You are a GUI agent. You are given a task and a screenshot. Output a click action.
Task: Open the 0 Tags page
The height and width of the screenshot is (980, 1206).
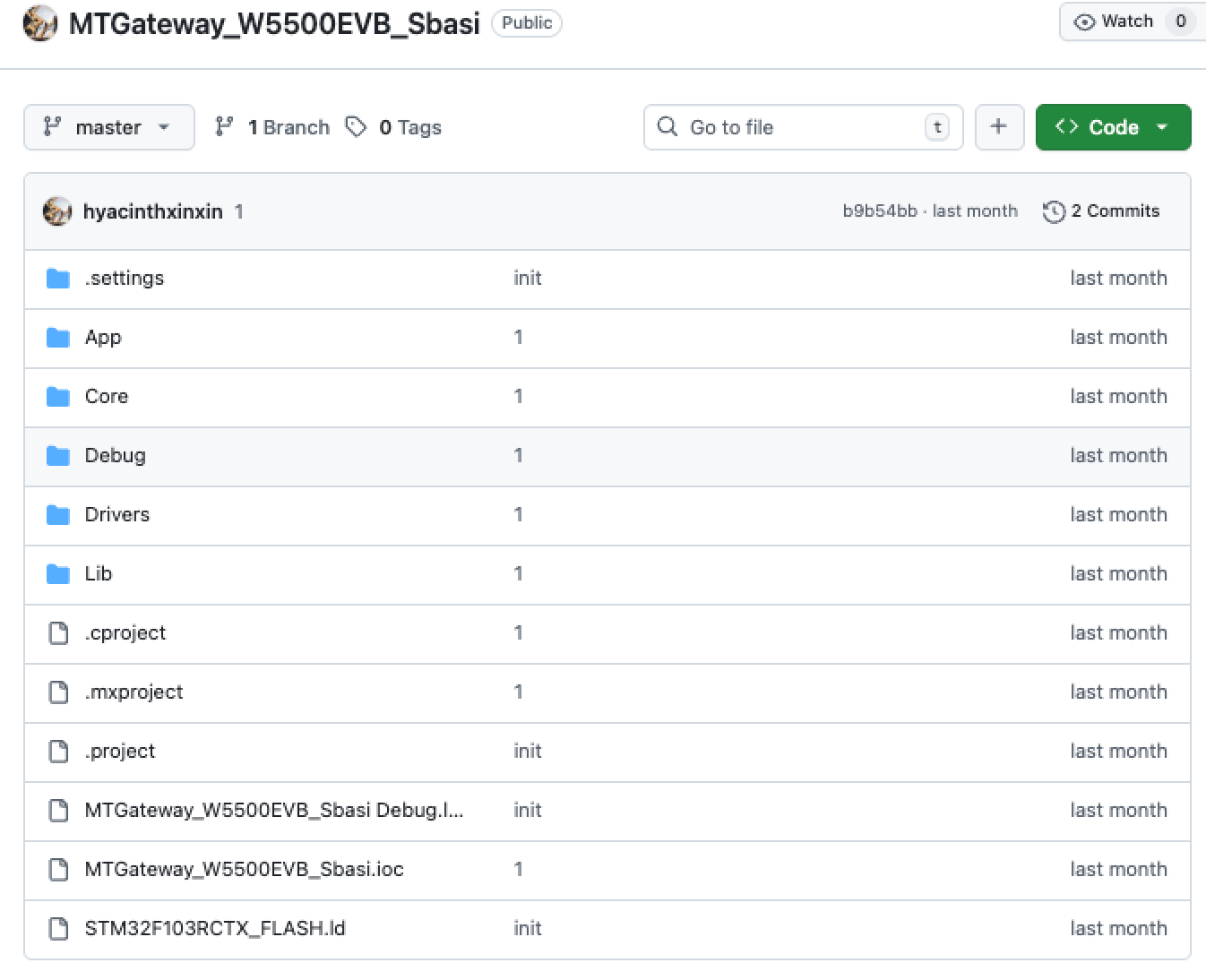point(394,127)
